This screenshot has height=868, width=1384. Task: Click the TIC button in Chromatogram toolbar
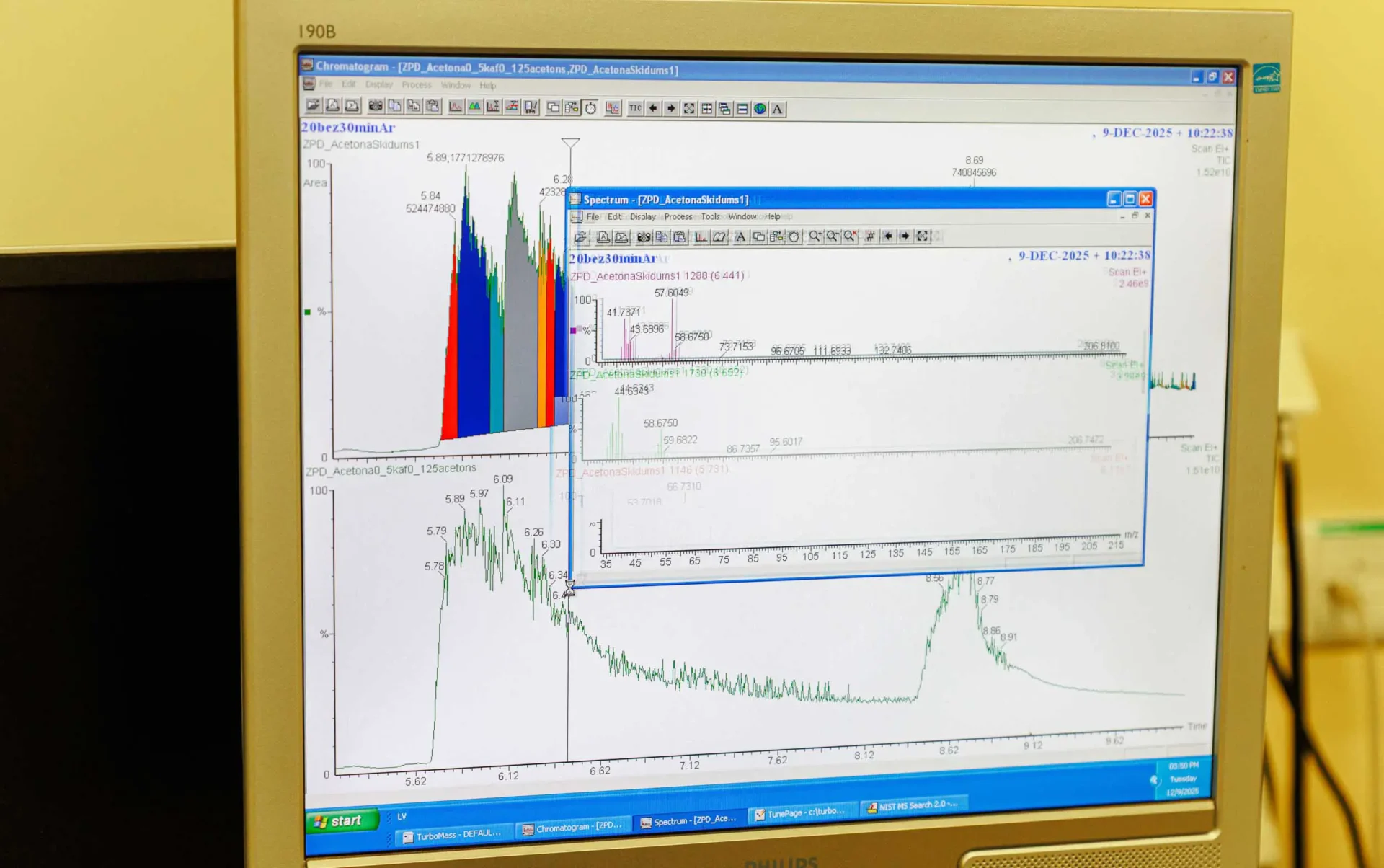tap(634, 108)
